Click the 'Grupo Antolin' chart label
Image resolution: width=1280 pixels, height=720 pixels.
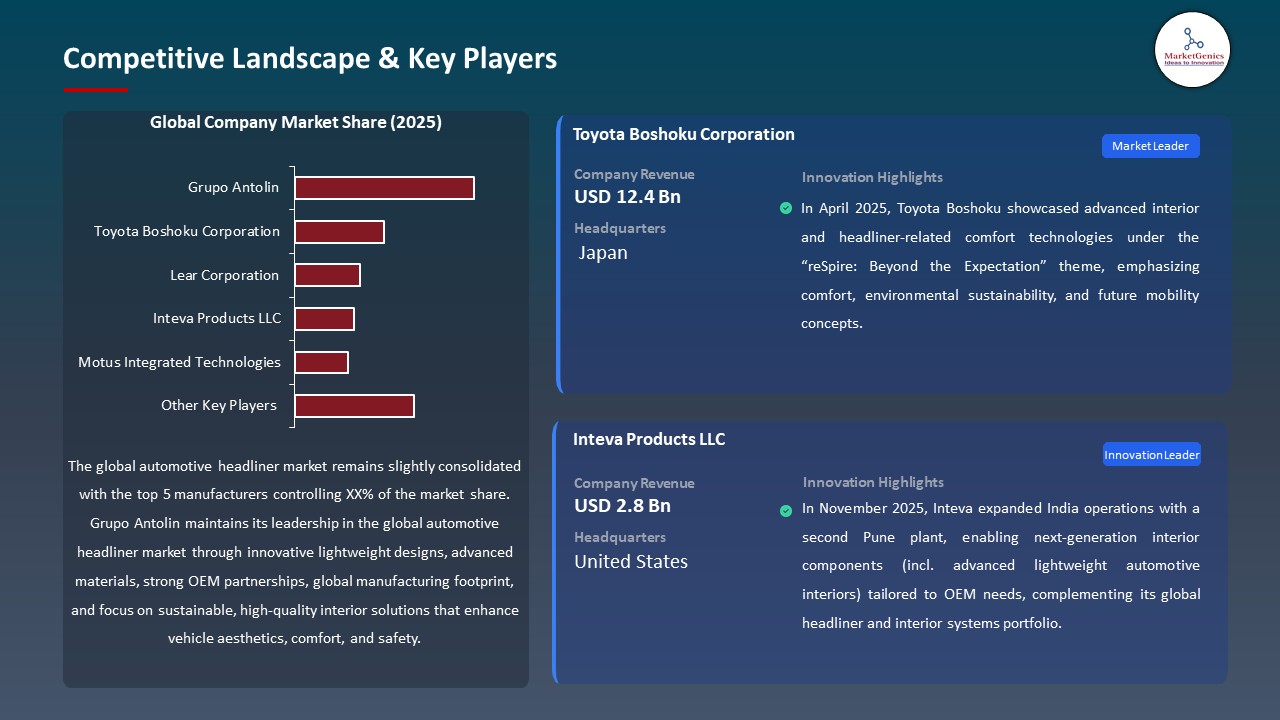click(234, 187)
